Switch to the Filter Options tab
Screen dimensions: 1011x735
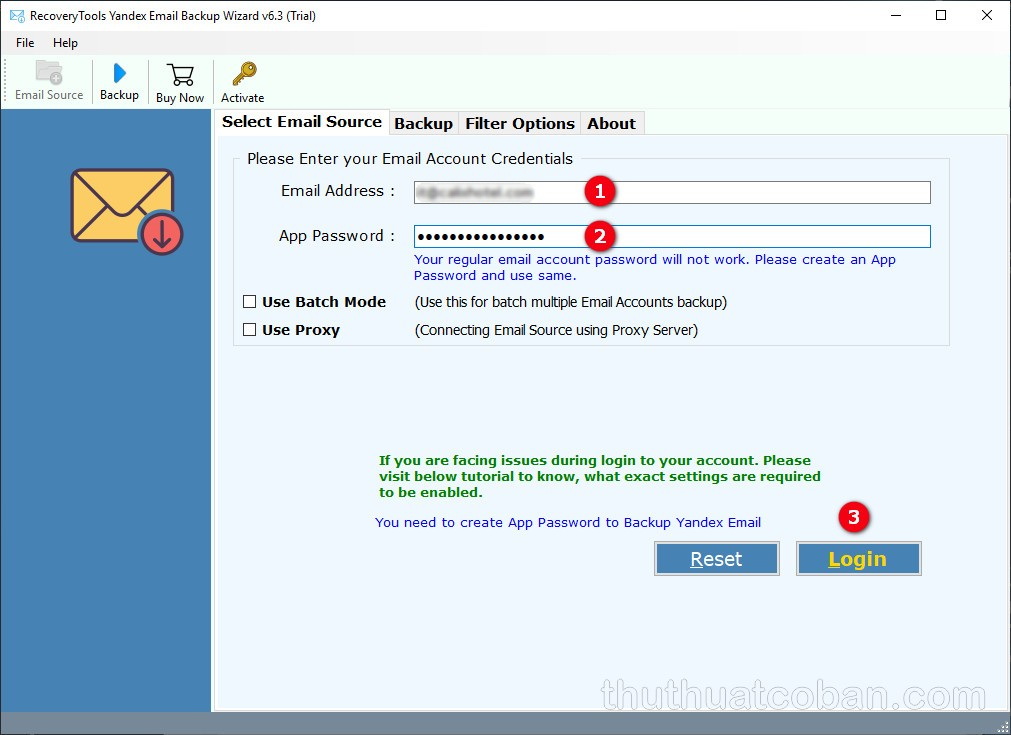click(x=519, y=123)
